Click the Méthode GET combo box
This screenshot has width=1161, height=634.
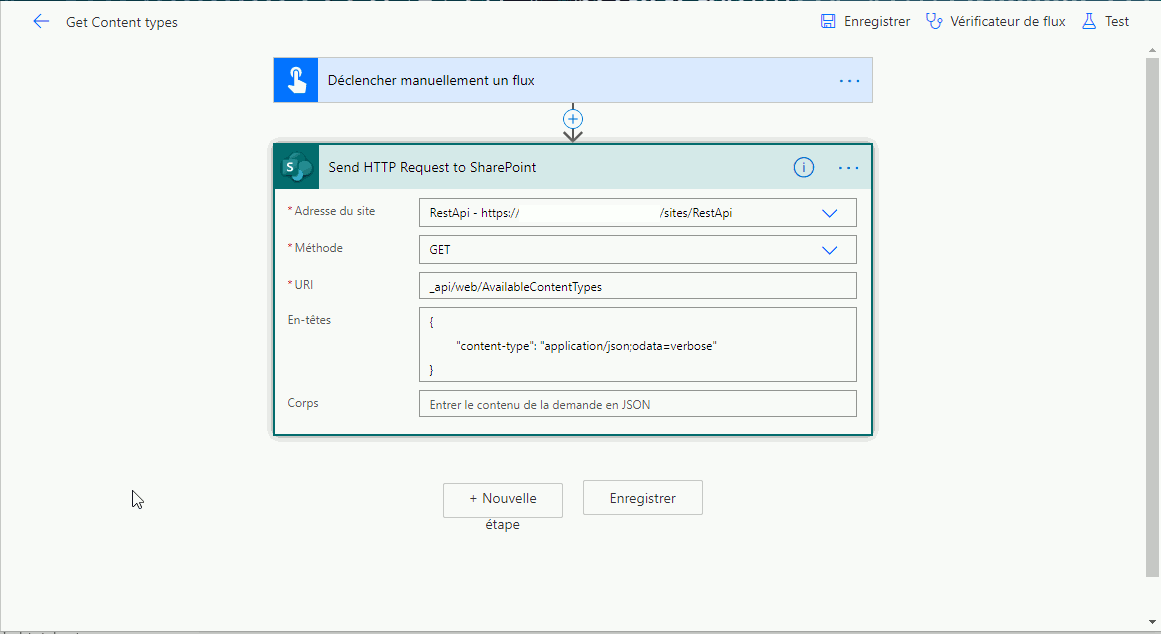[638, 250]
